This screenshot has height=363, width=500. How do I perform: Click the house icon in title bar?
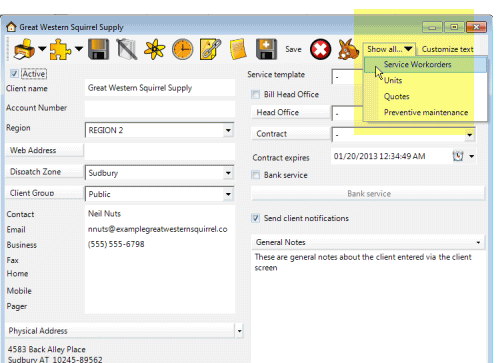[x=11, y=27]
